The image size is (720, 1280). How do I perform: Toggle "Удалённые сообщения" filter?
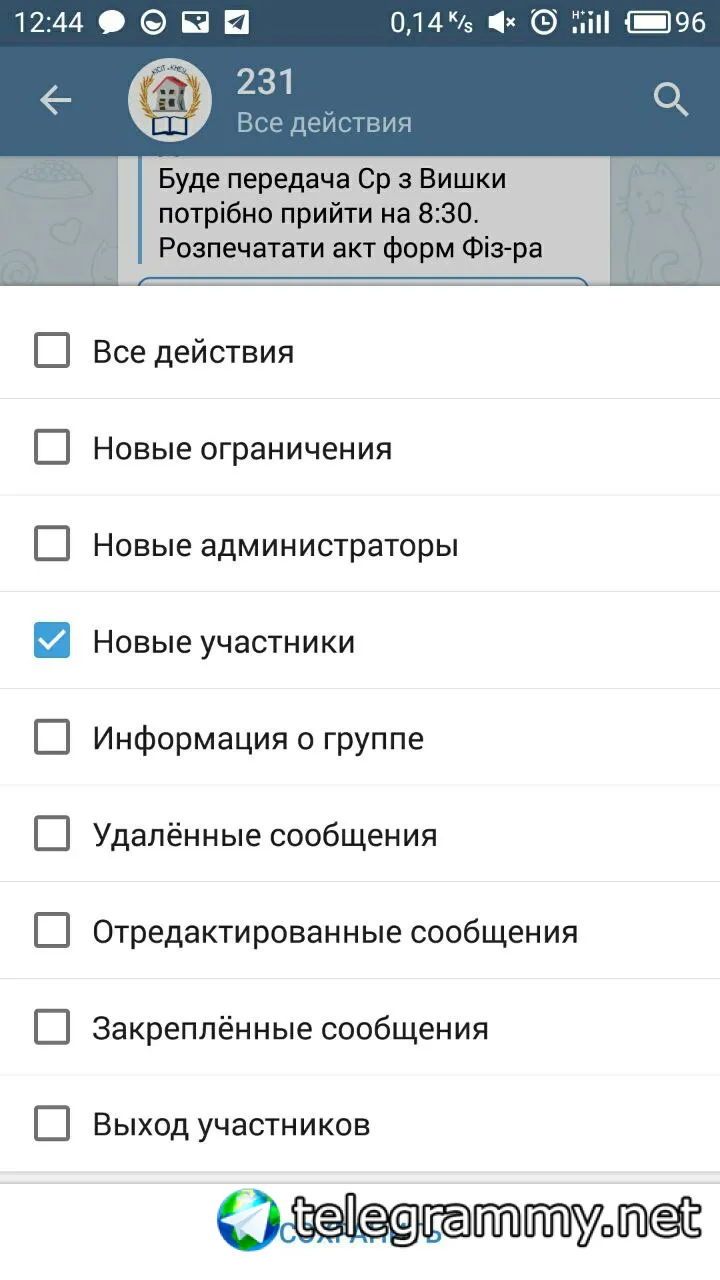pyautogui.click(x=52, y=834)
